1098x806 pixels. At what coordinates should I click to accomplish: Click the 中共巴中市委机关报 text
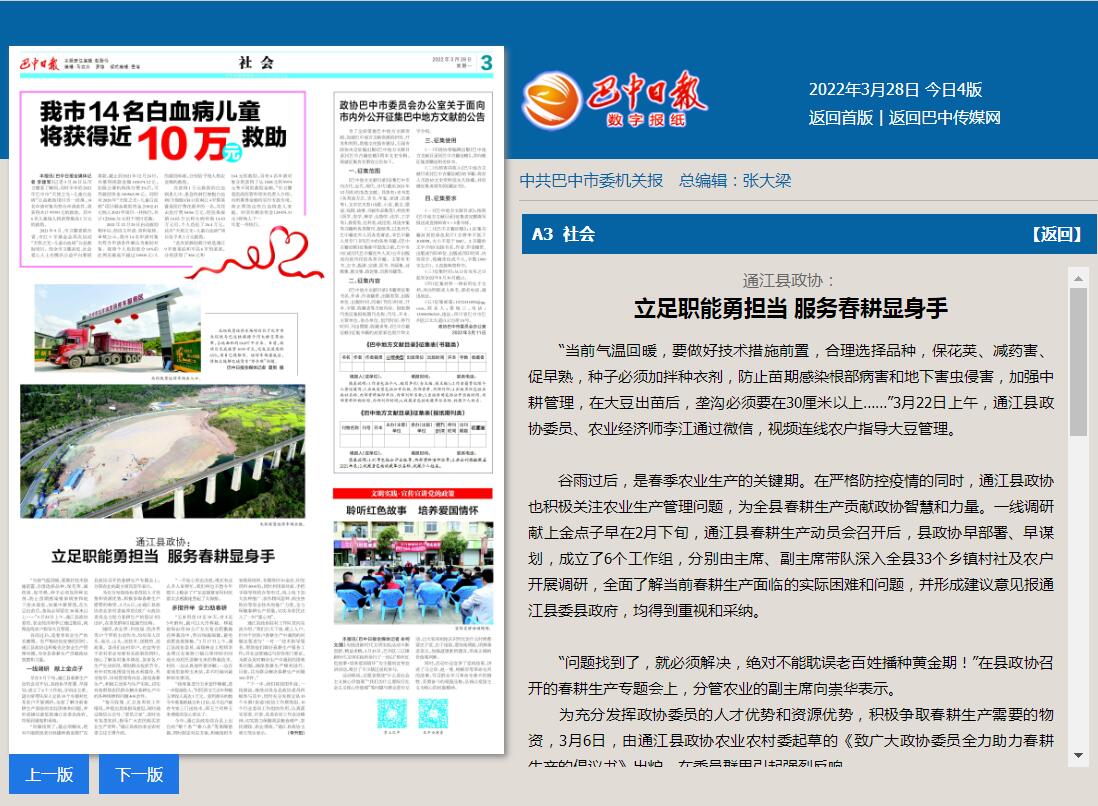point(591,181)
